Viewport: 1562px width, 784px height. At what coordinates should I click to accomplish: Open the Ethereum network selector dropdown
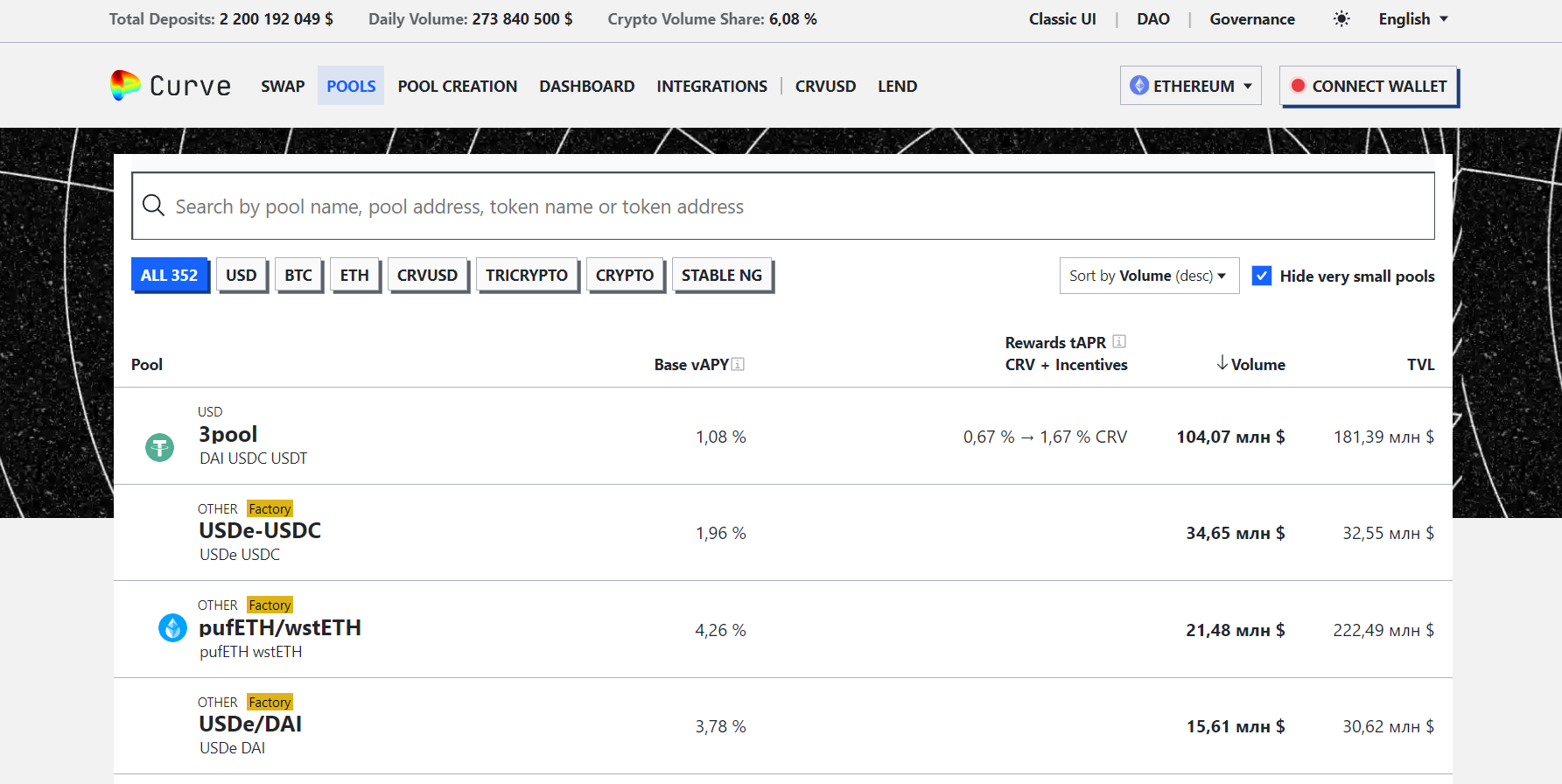[1191, 86]
